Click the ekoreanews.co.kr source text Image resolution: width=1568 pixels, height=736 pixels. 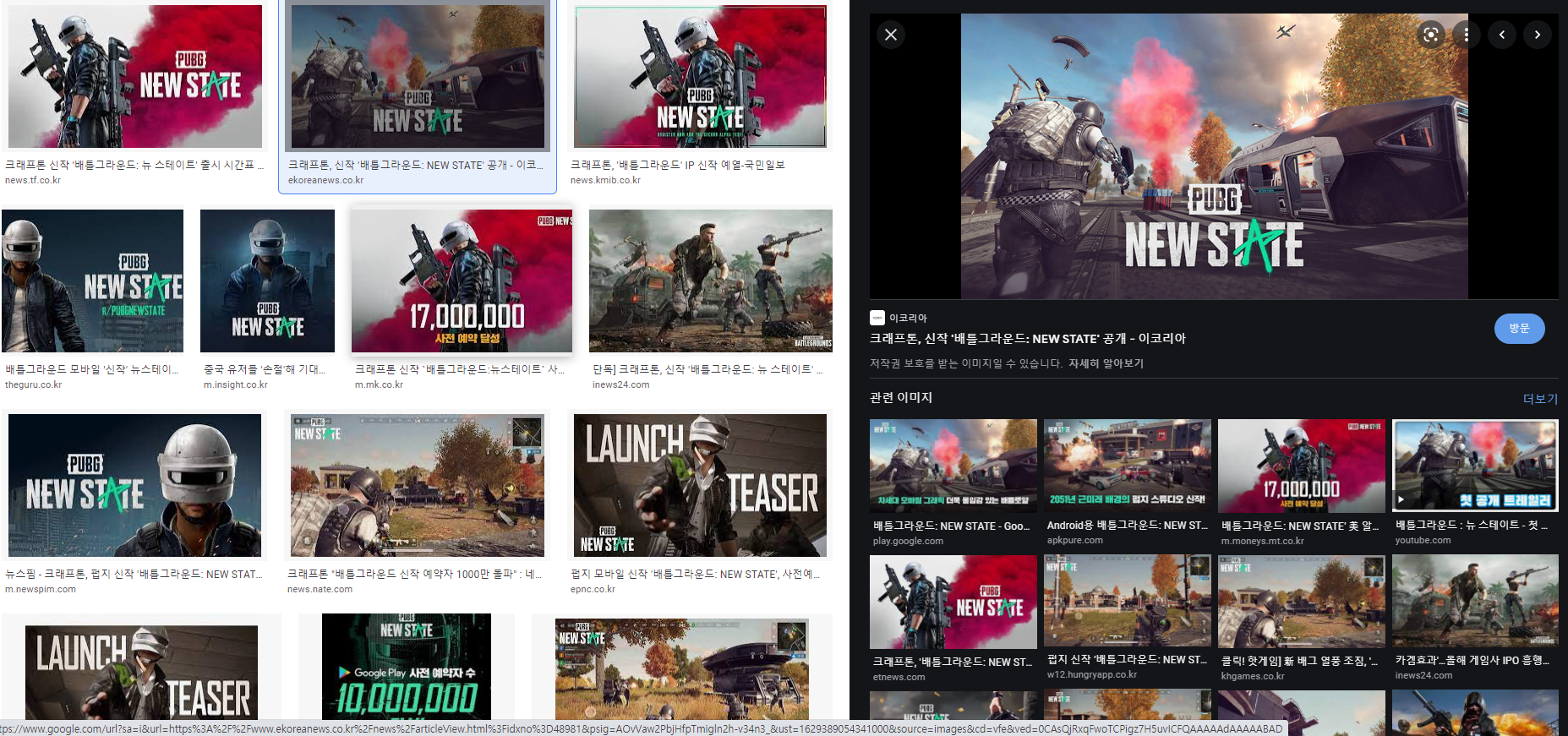click(x=325, y=180)
